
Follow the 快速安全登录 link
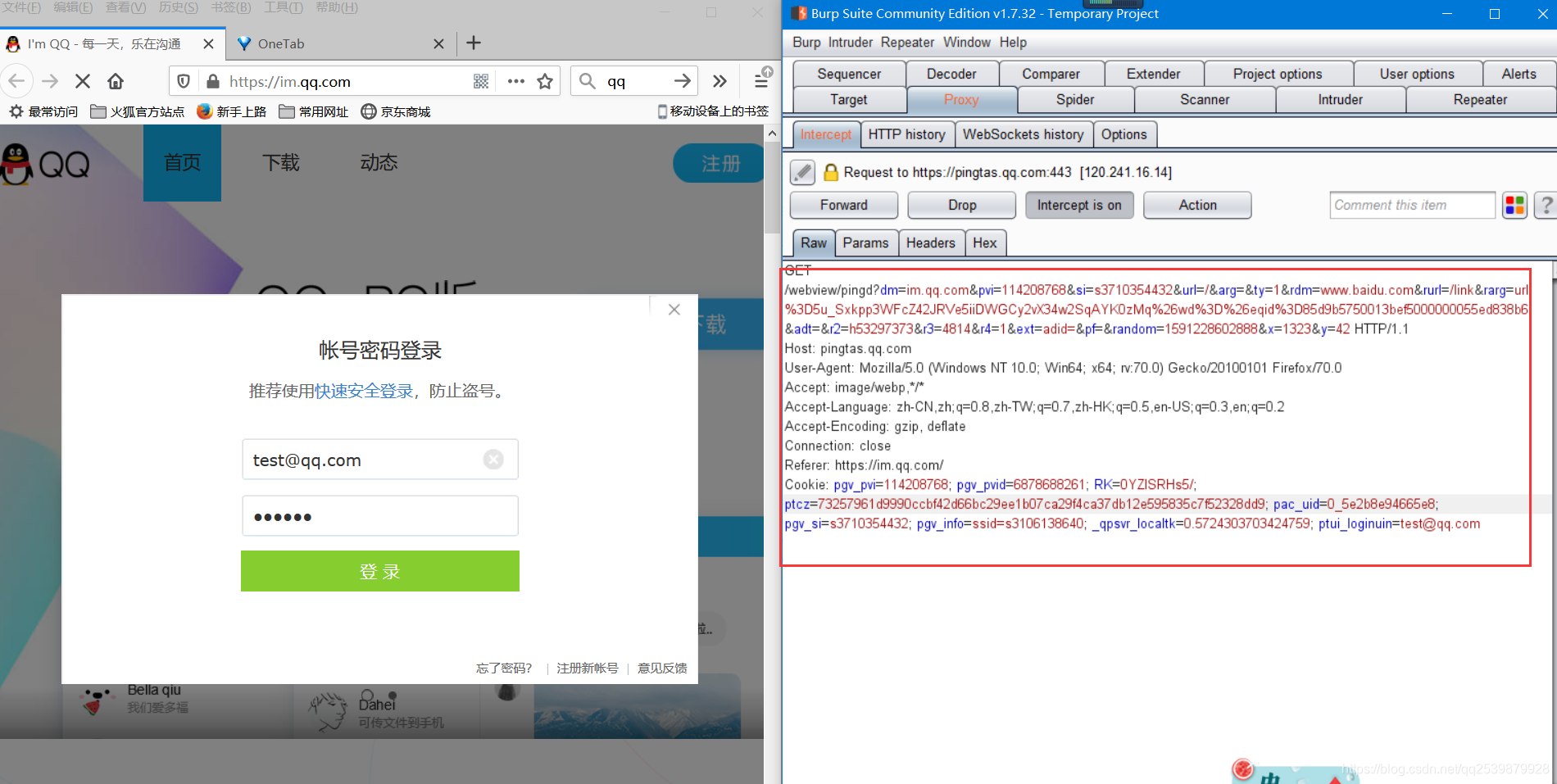(x=364, y=392)
